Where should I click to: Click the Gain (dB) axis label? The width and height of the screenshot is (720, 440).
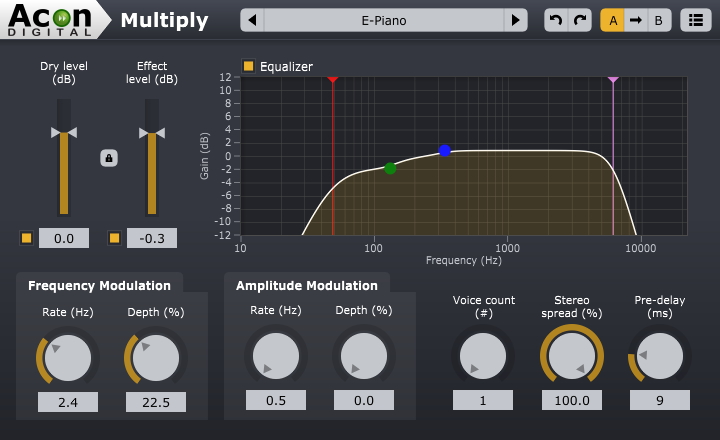[x=204, y=156]
